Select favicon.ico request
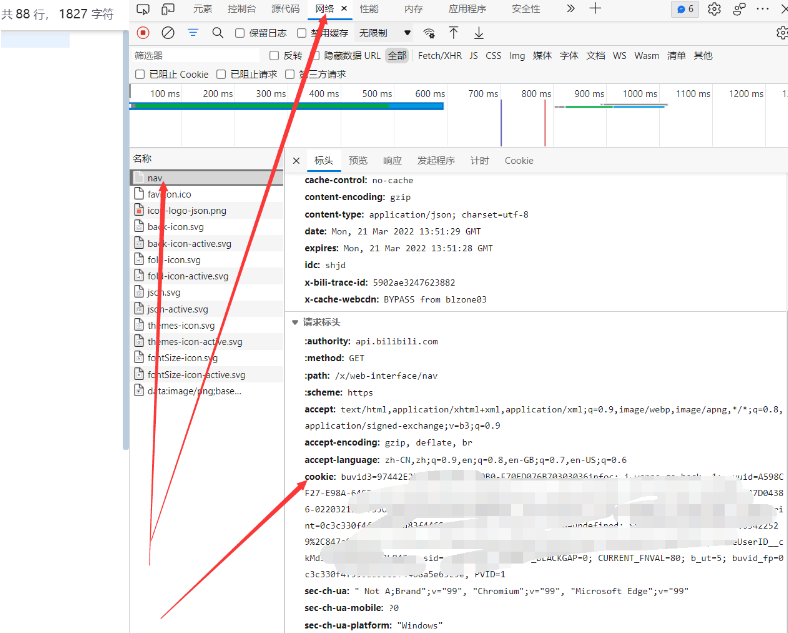Viewport: 788px width, 633px height. pyautogui.click(x=207, y=194)
